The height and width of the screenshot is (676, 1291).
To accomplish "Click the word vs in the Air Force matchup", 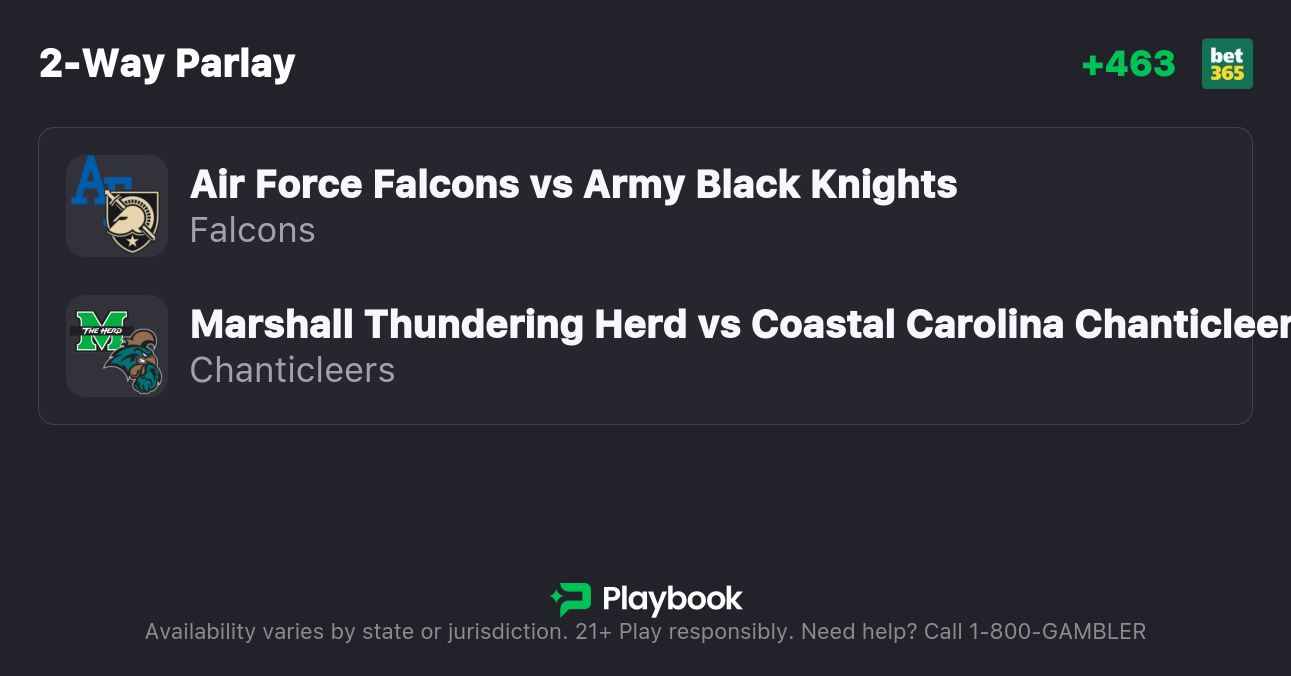I will (552, 185).
